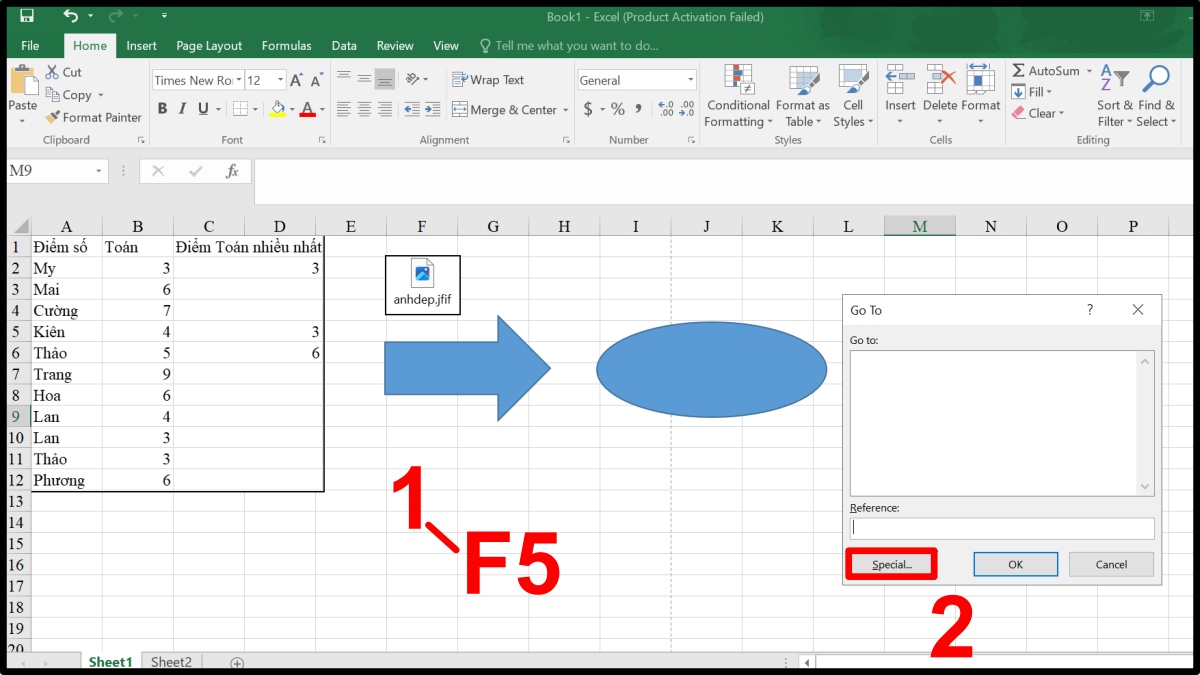Viewport: 1200px width, 675px height.
Task: Open the Sheet2 worksheet tab
Action: [x=170, y=661]
